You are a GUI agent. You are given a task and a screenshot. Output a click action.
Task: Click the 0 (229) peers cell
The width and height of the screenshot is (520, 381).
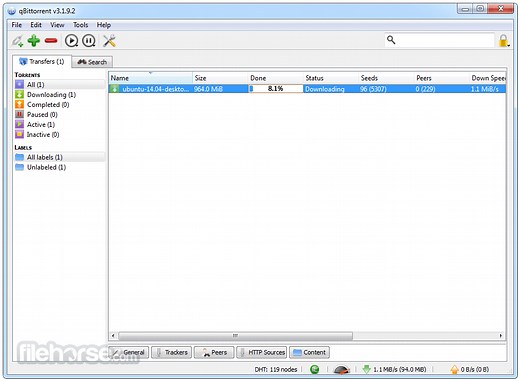point(425,89)
